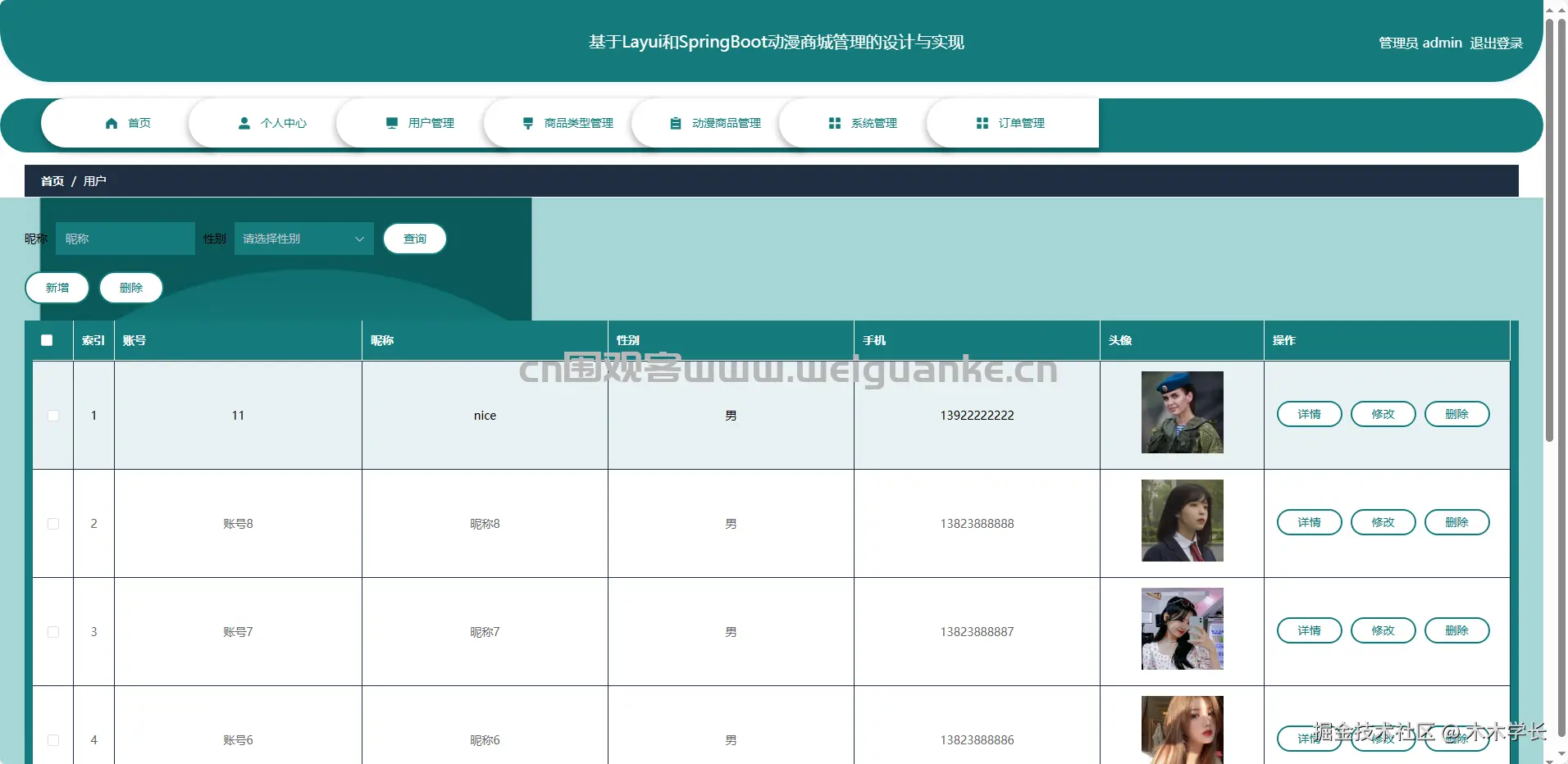Viewport: 1568px width, 764px height.
Task: Click the nickname cell 昵称8
Action: [485, 524]
